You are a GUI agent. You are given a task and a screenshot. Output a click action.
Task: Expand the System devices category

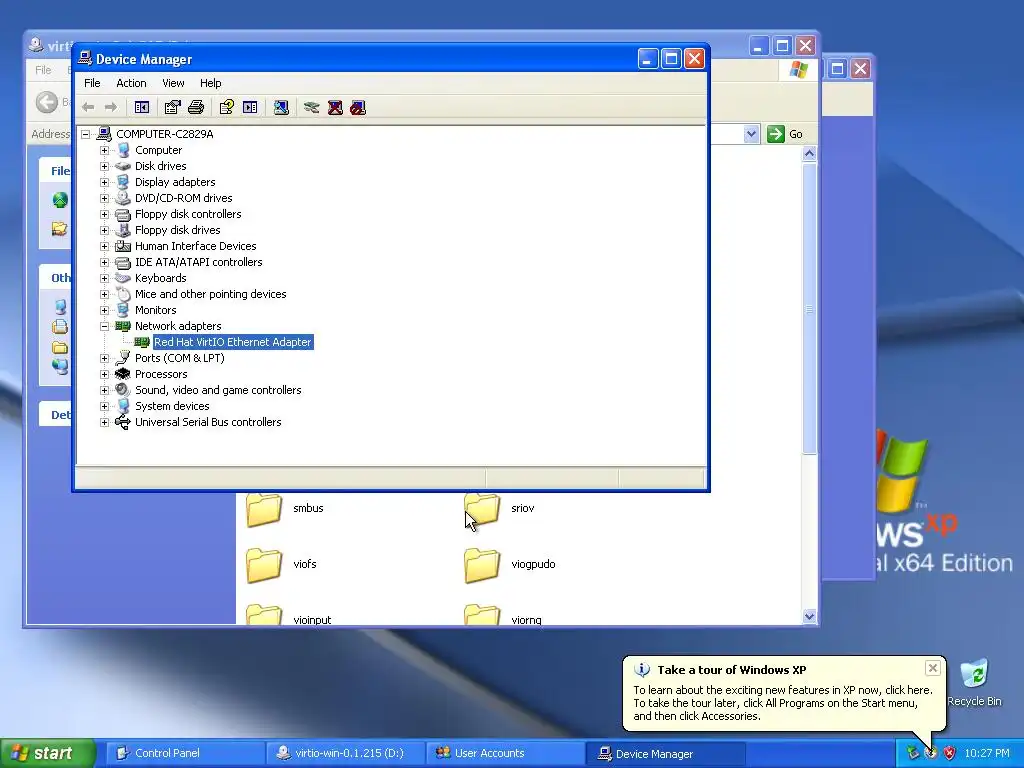104,406
